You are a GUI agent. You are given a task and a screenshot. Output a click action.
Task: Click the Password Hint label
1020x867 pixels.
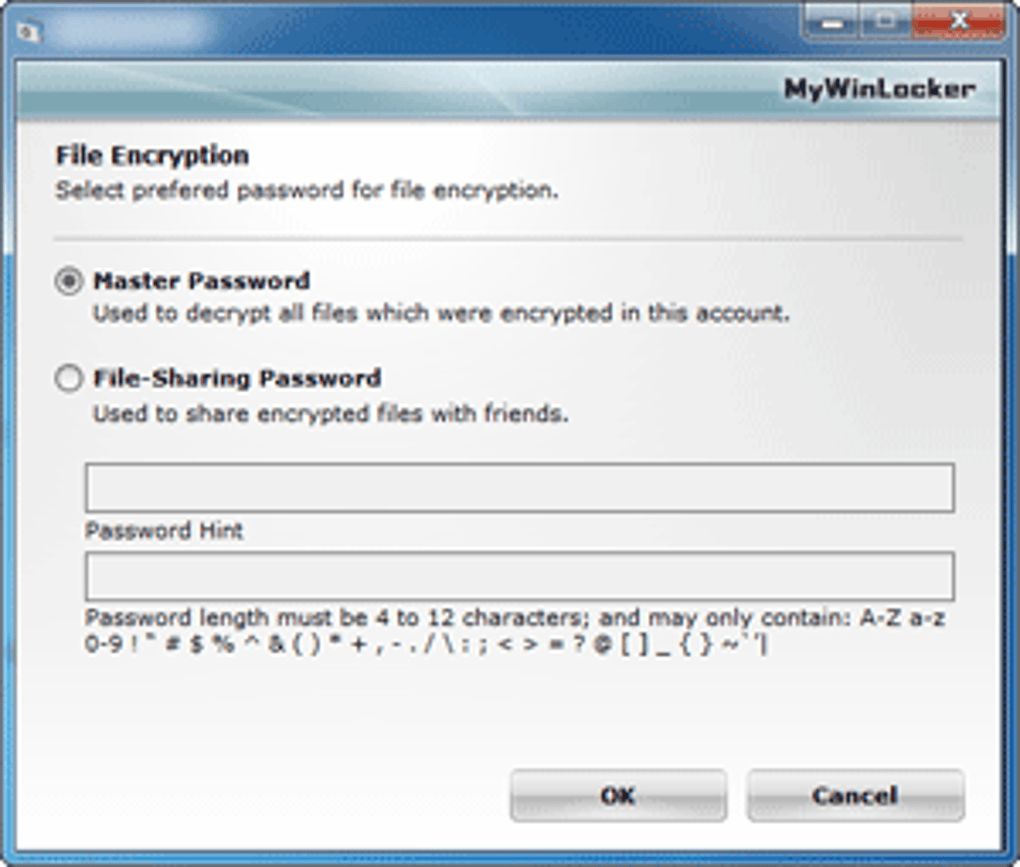tap(164, 531)
